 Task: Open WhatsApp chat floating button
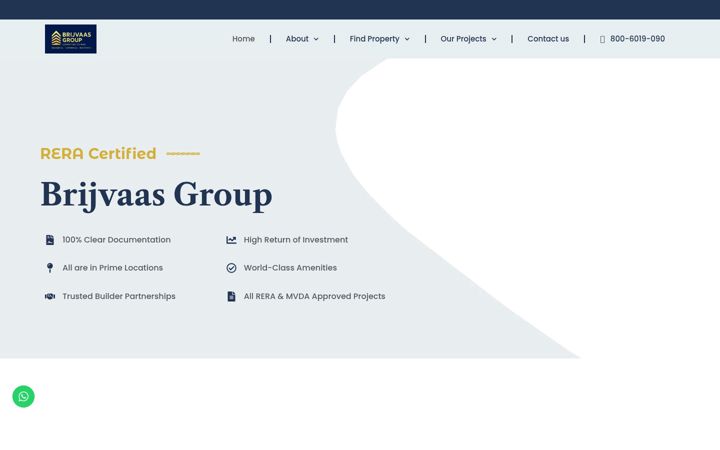tap(23, 396)
